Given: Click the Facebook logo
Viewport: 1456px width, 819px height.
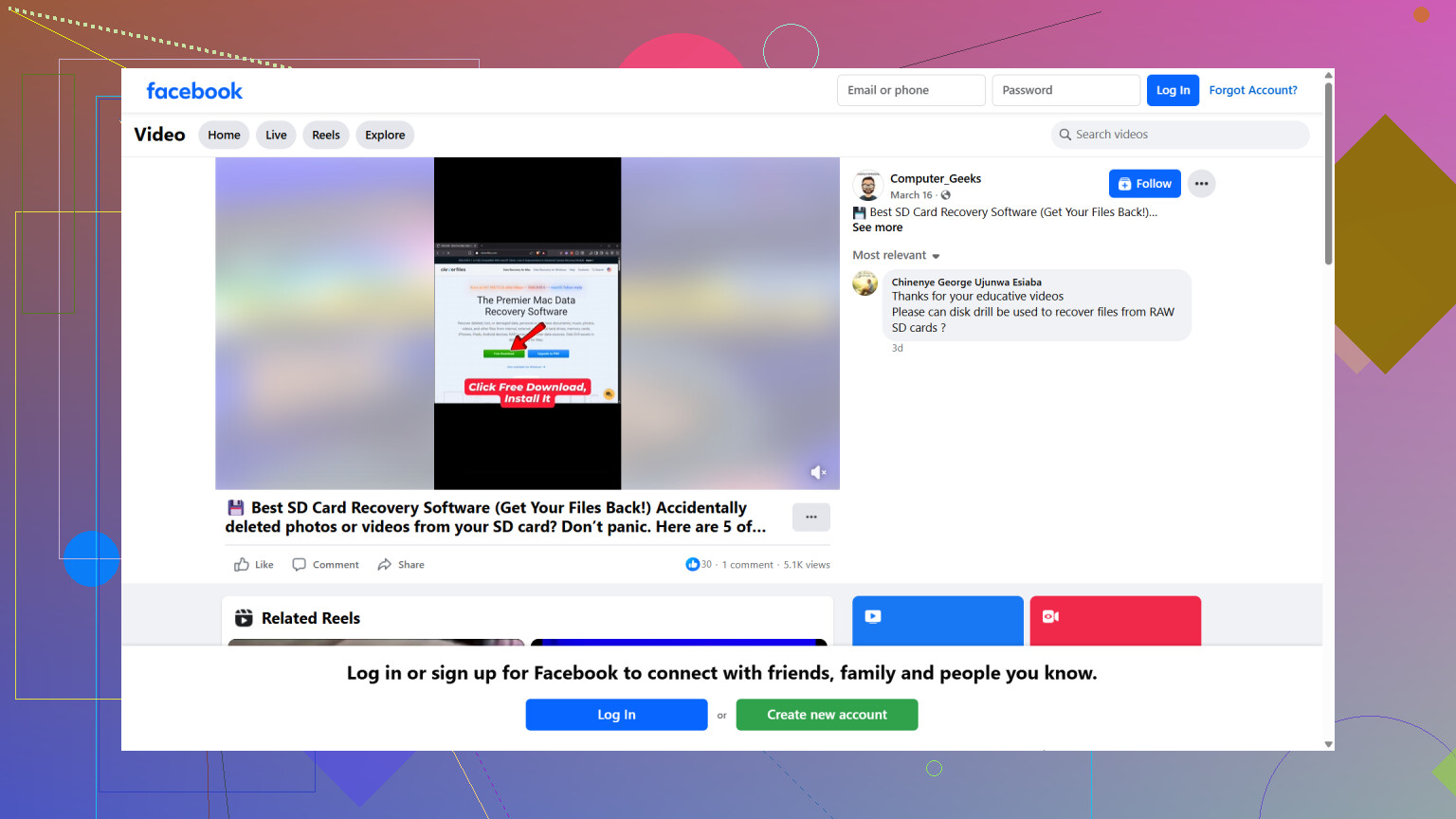Looking at the screenshot, I should 194,91.
